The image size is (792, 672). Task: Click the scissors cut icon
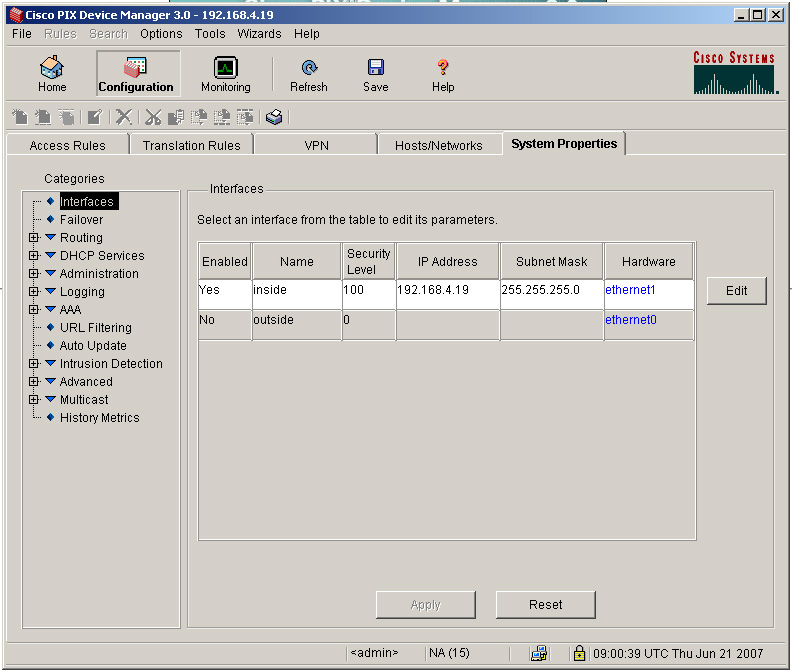click(x=153, y=117)
